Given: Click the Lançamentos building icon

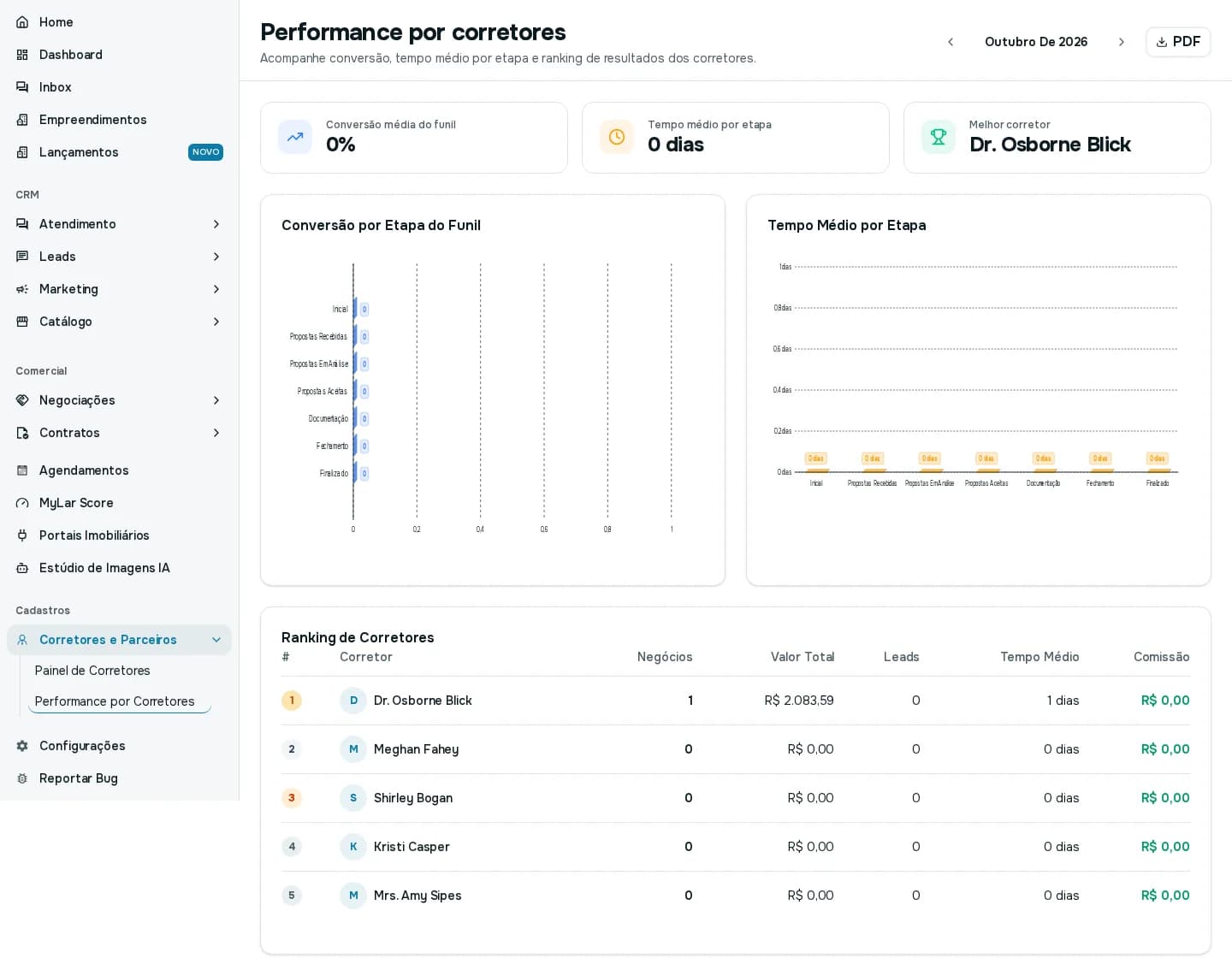Looking at the screenshot, I should click(x=22, y=152).
